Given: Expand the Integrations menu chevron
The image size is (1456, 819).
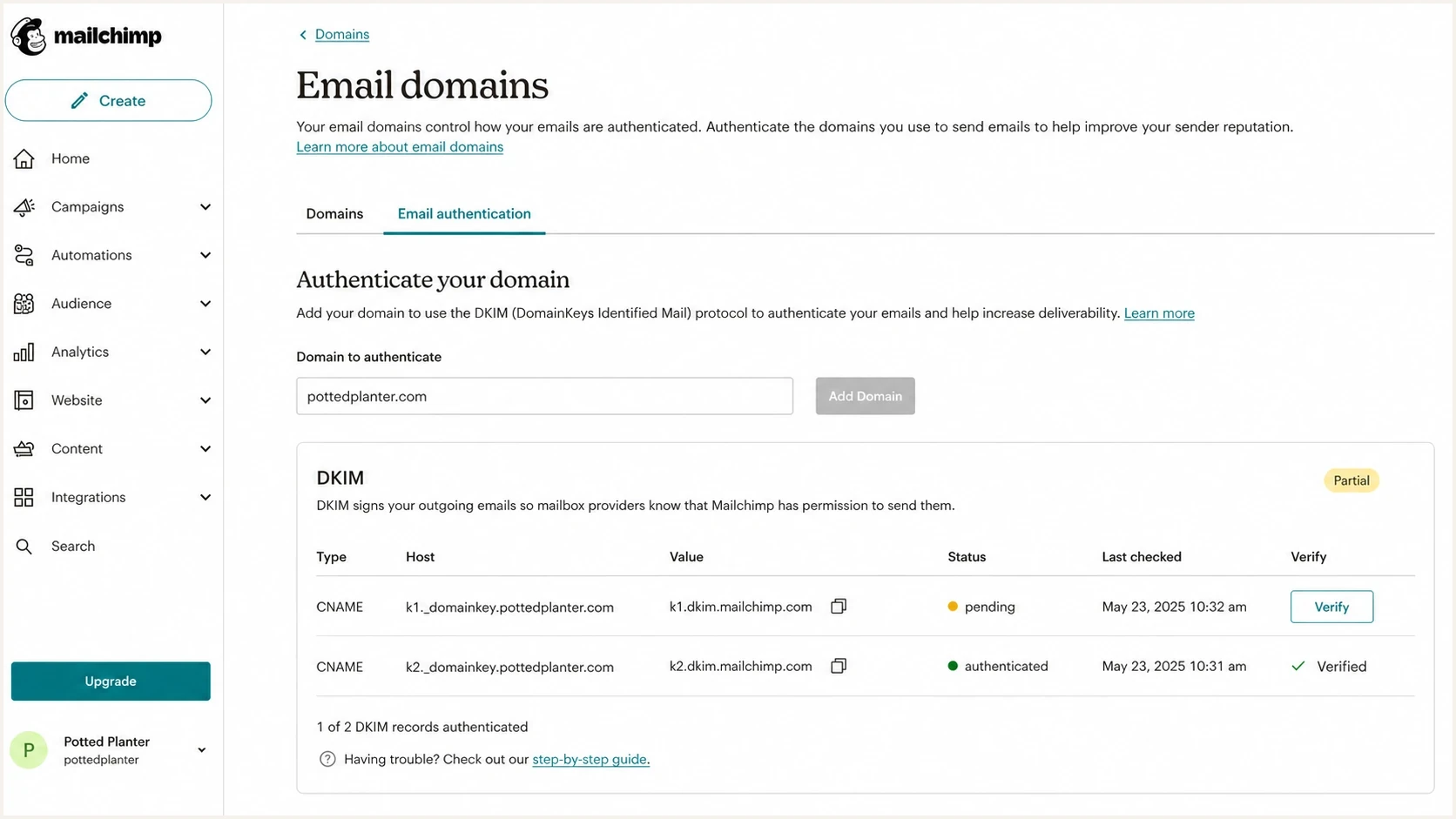Looking at the screenshot, I should [x=206, y=497].
